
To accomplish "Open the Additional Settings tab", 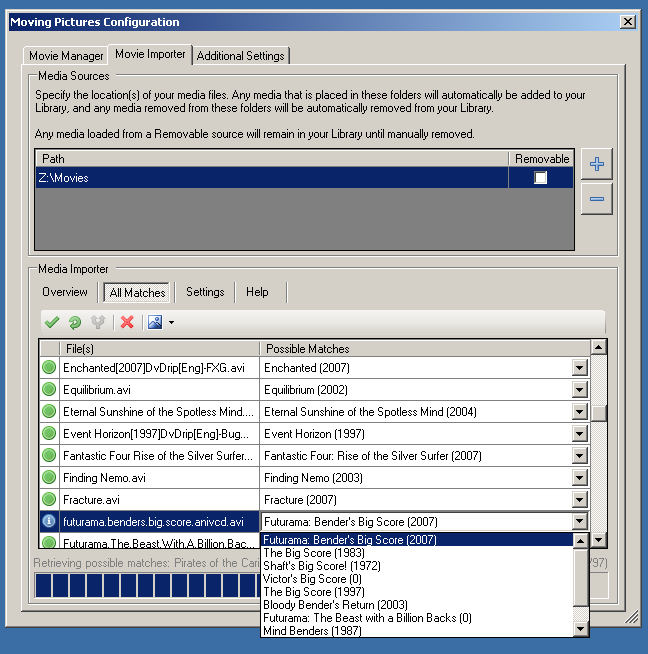I will [x=241, y=56].
